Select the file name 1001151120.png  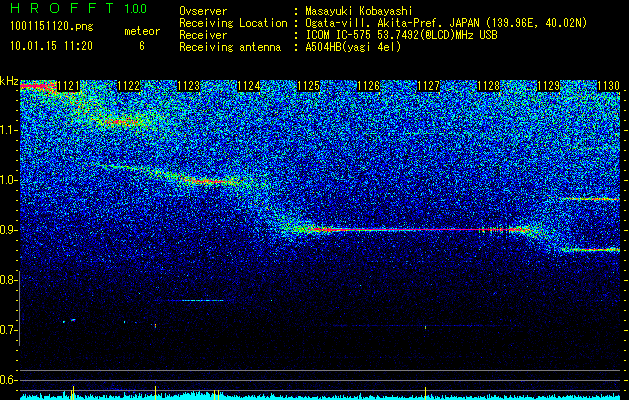pyautogui.click(x=52, y=27)
